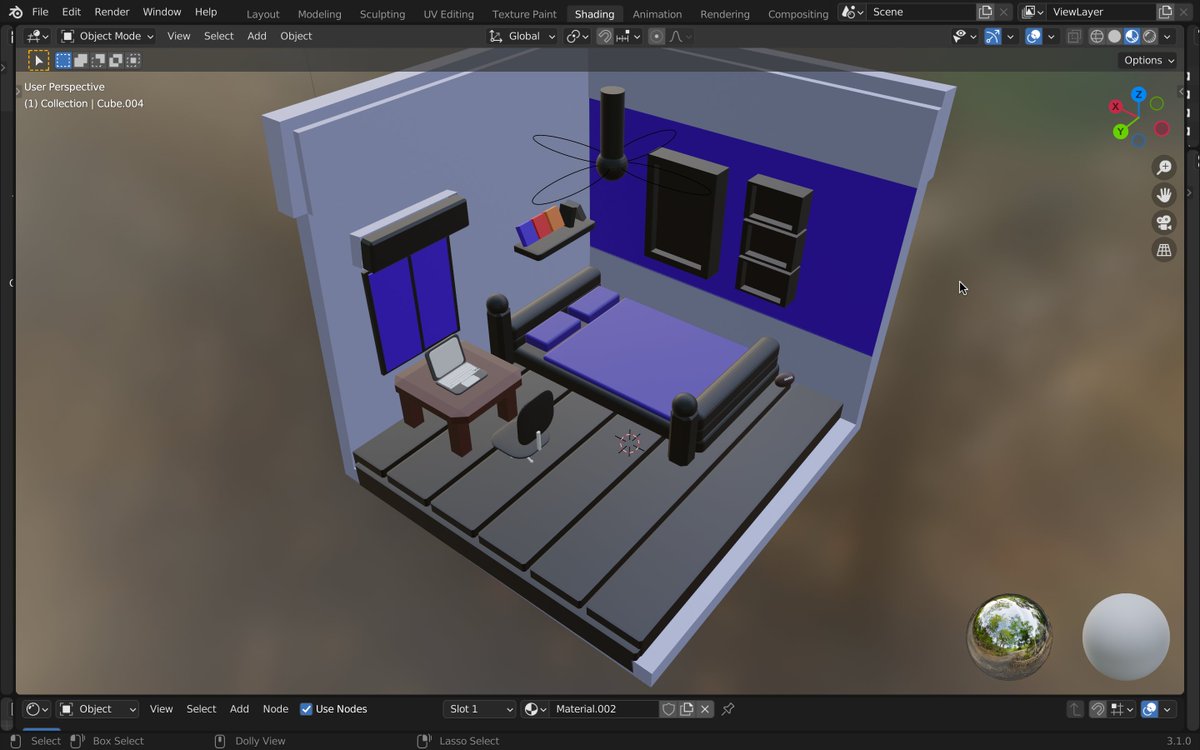Switch to Compositing workspace tab
The image size is (1200, 750).
[x=798, y=14]
